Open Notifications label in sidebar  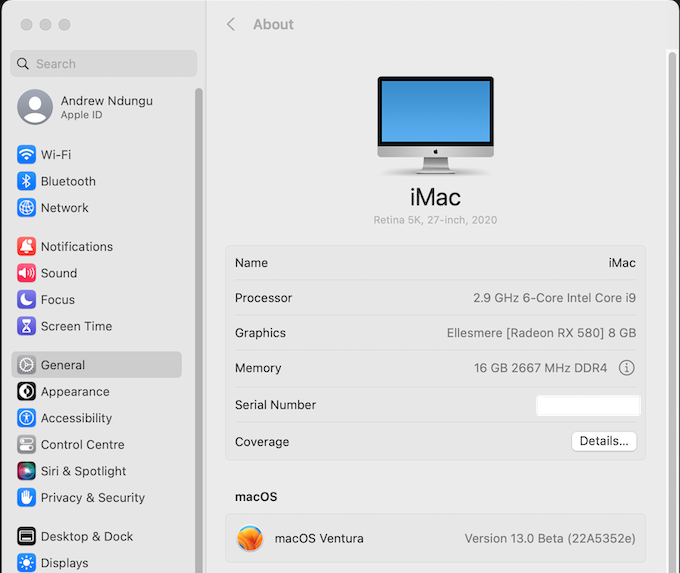coord(77,246)
